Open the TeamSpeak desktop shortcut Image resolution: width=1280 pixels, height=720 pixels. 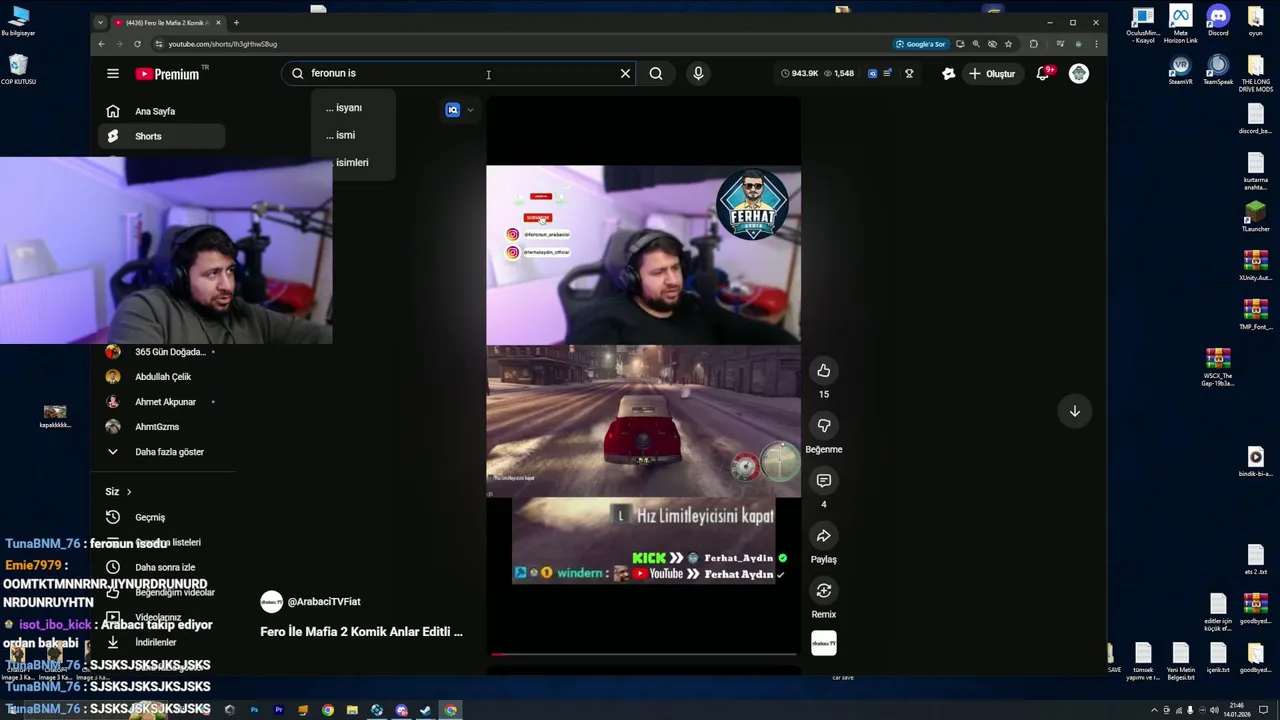pos(1218,70)
